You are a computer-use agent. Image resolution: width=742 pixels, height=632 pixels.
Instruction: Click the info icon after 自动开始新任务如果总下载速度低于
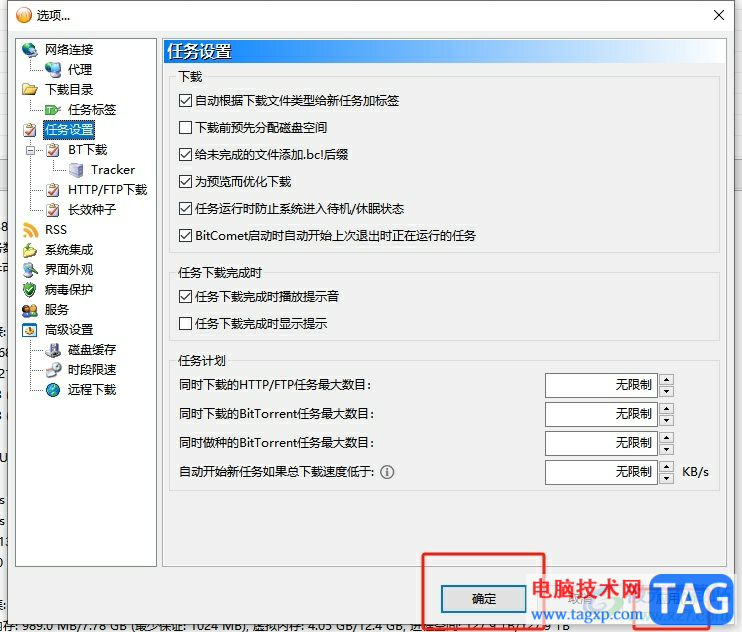point(387,472)
